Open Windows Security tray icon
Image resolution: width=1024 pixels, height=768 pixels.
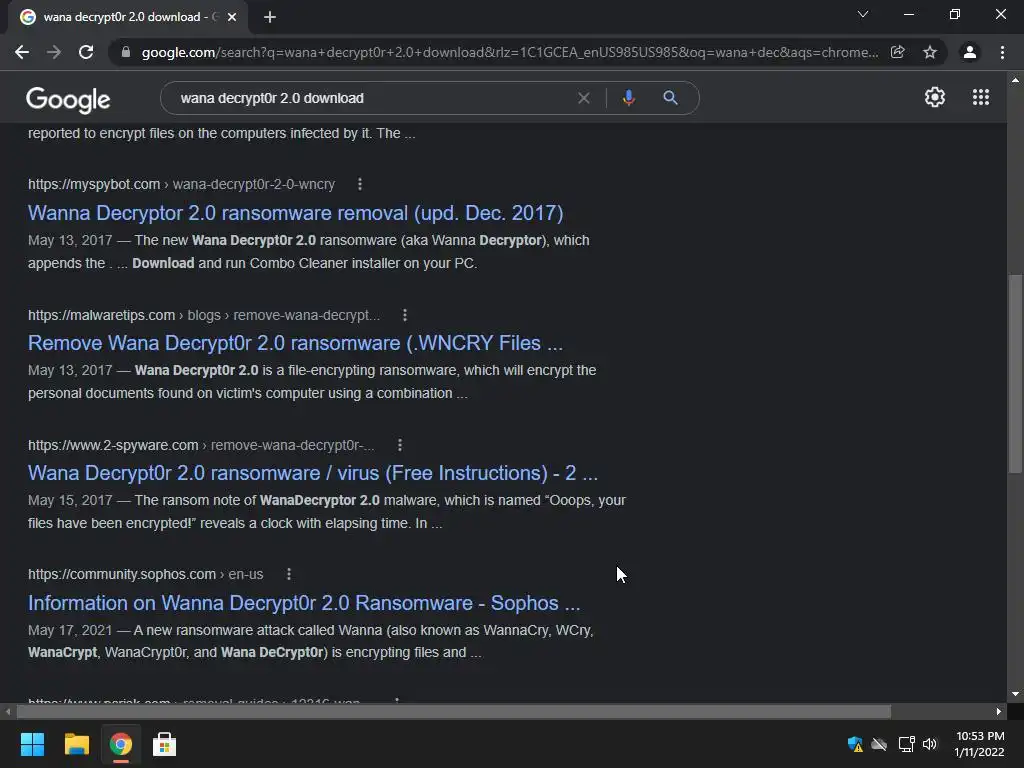click(855, 744)
